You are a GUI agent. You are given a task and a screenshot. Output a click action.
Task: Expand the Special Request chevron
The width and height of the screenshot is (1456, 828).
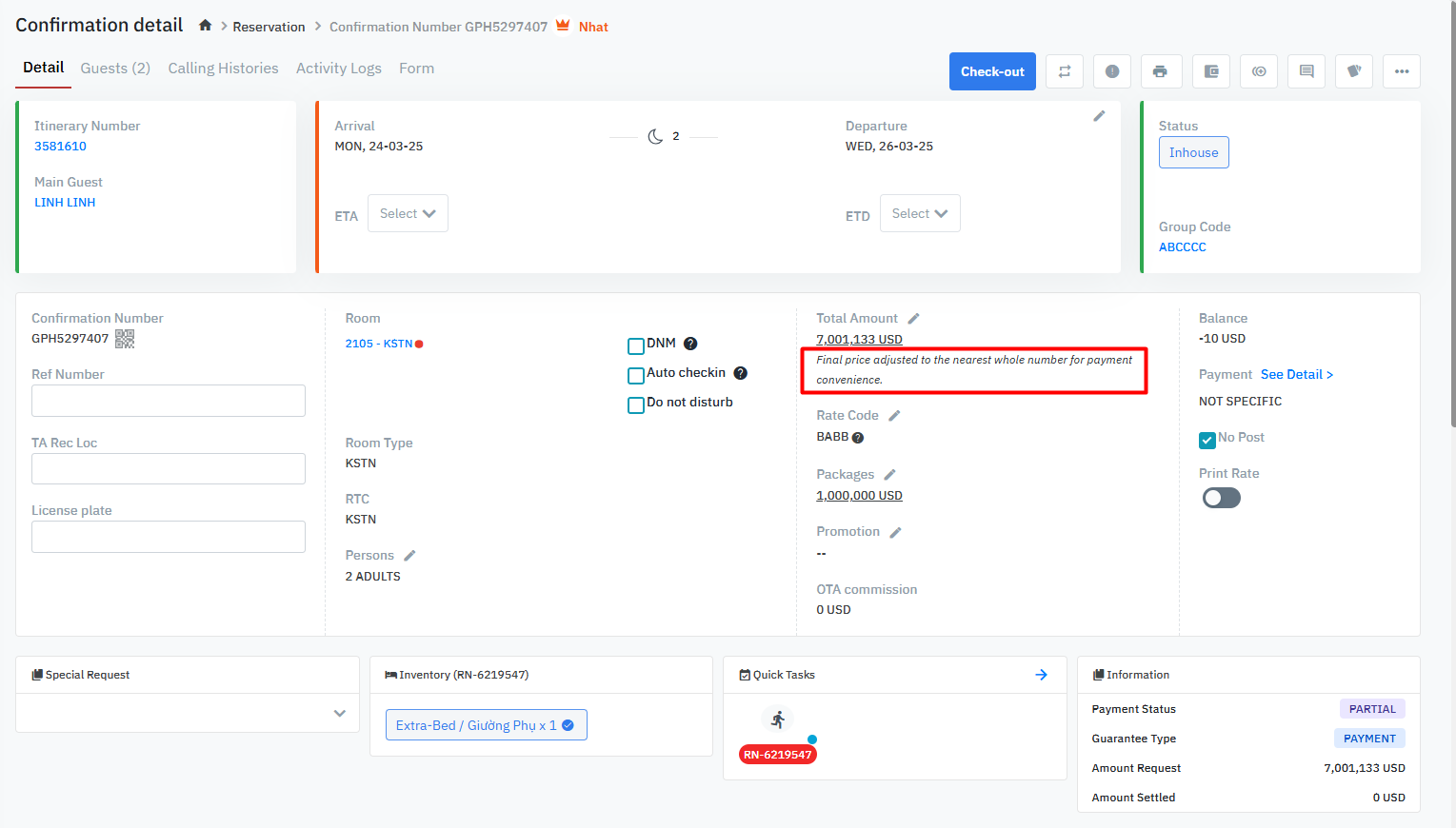339,713
